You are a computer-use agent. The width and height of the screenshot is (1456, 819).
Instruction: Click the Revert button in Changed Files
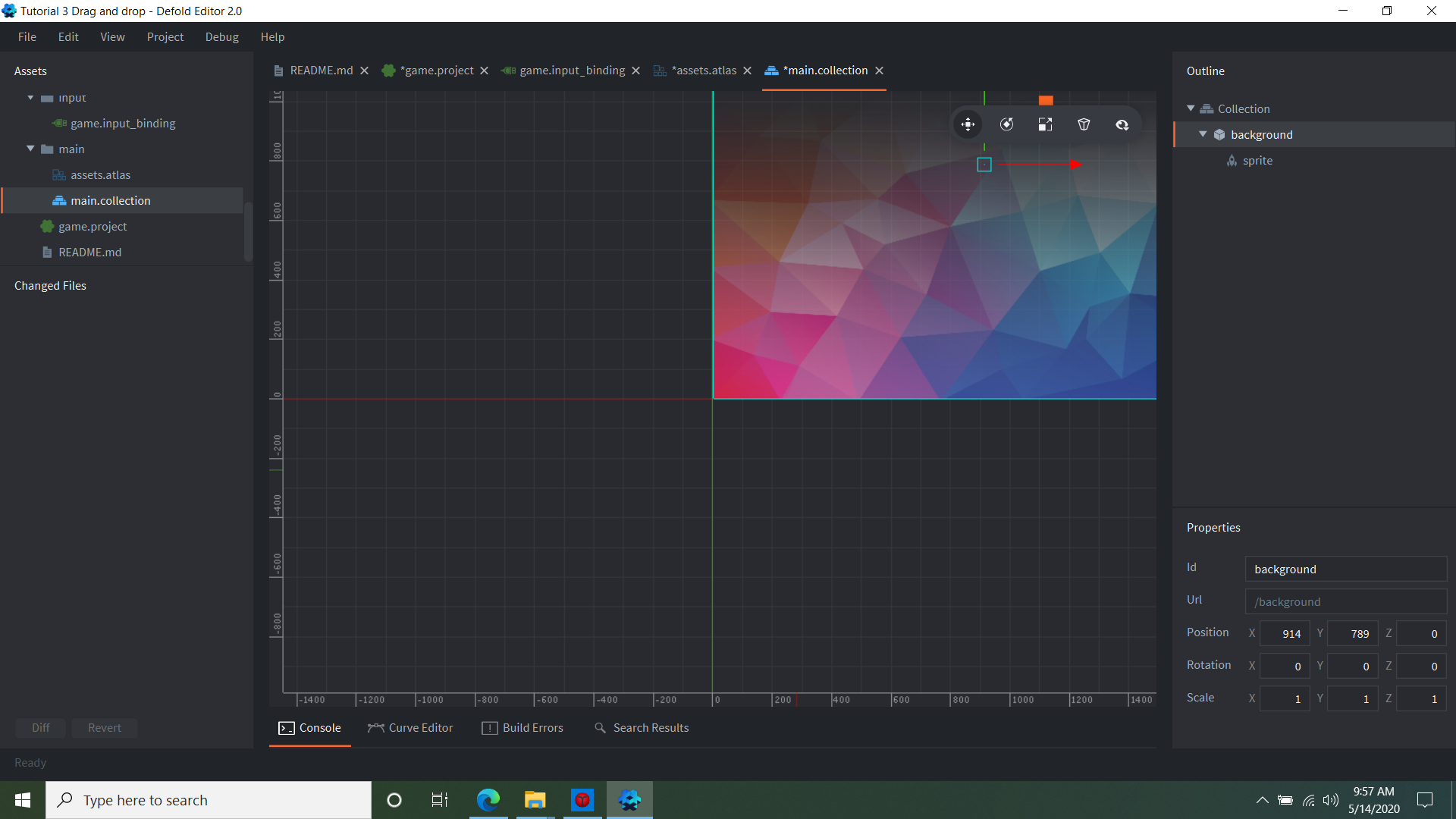click(104, 727)
